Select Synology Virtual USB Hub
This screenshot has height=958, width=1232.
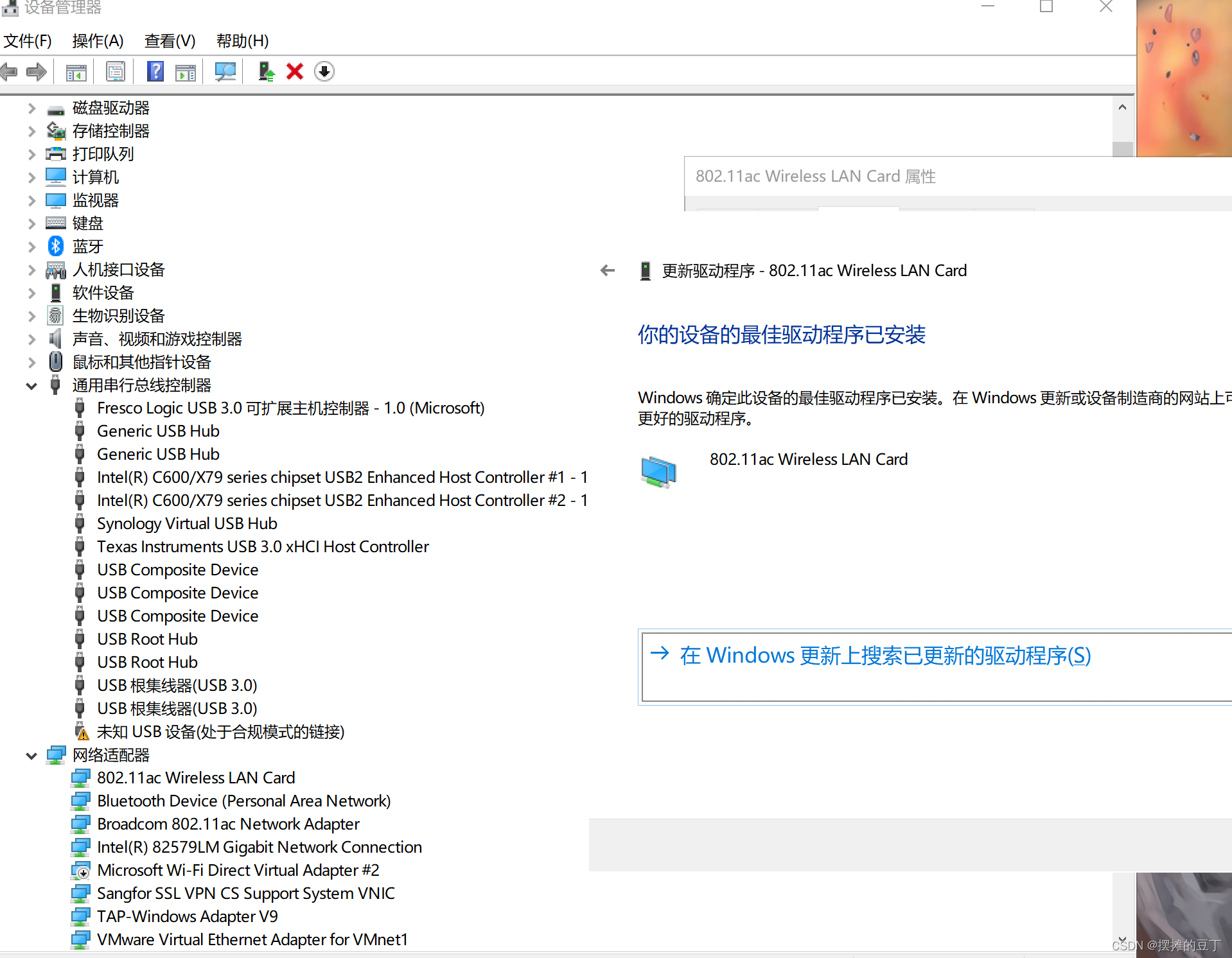pos(187,523)
